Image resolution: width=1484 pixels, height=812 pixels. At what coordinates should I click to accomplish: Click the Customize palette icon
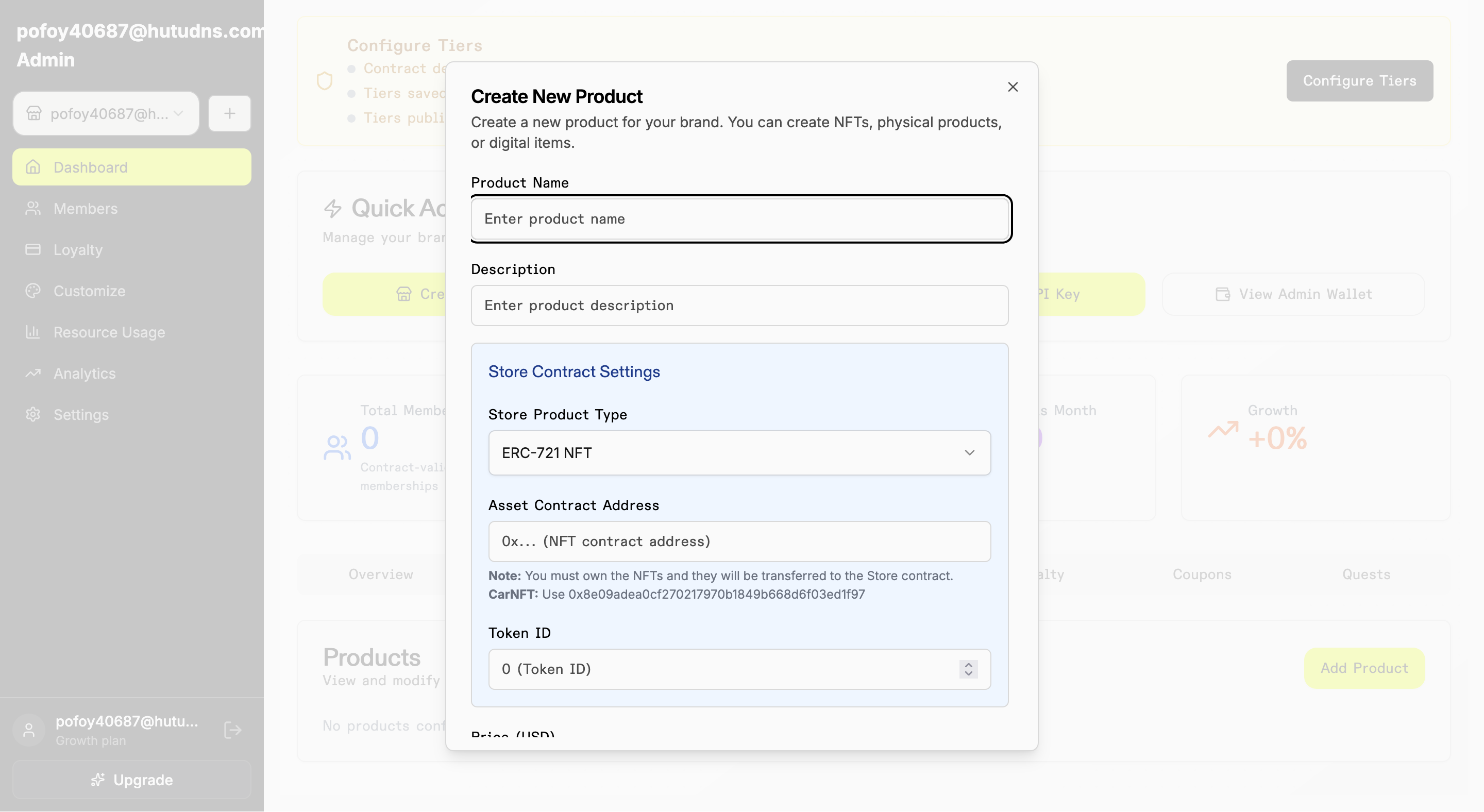pos(33,291)
